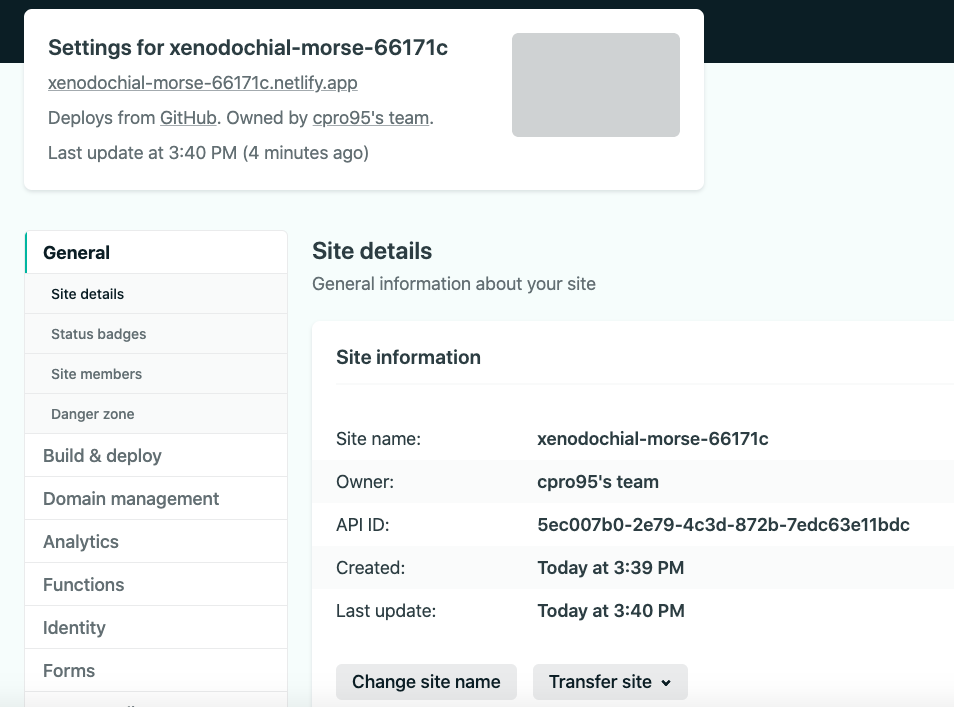Open Forms settings in the sidebar

click(x=156, y=670)
